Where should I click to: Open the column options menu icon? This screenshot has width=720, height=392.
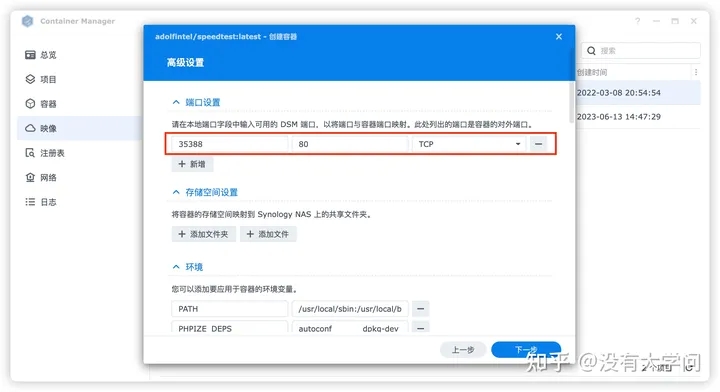pyautogui.click(x=696, y=72)
